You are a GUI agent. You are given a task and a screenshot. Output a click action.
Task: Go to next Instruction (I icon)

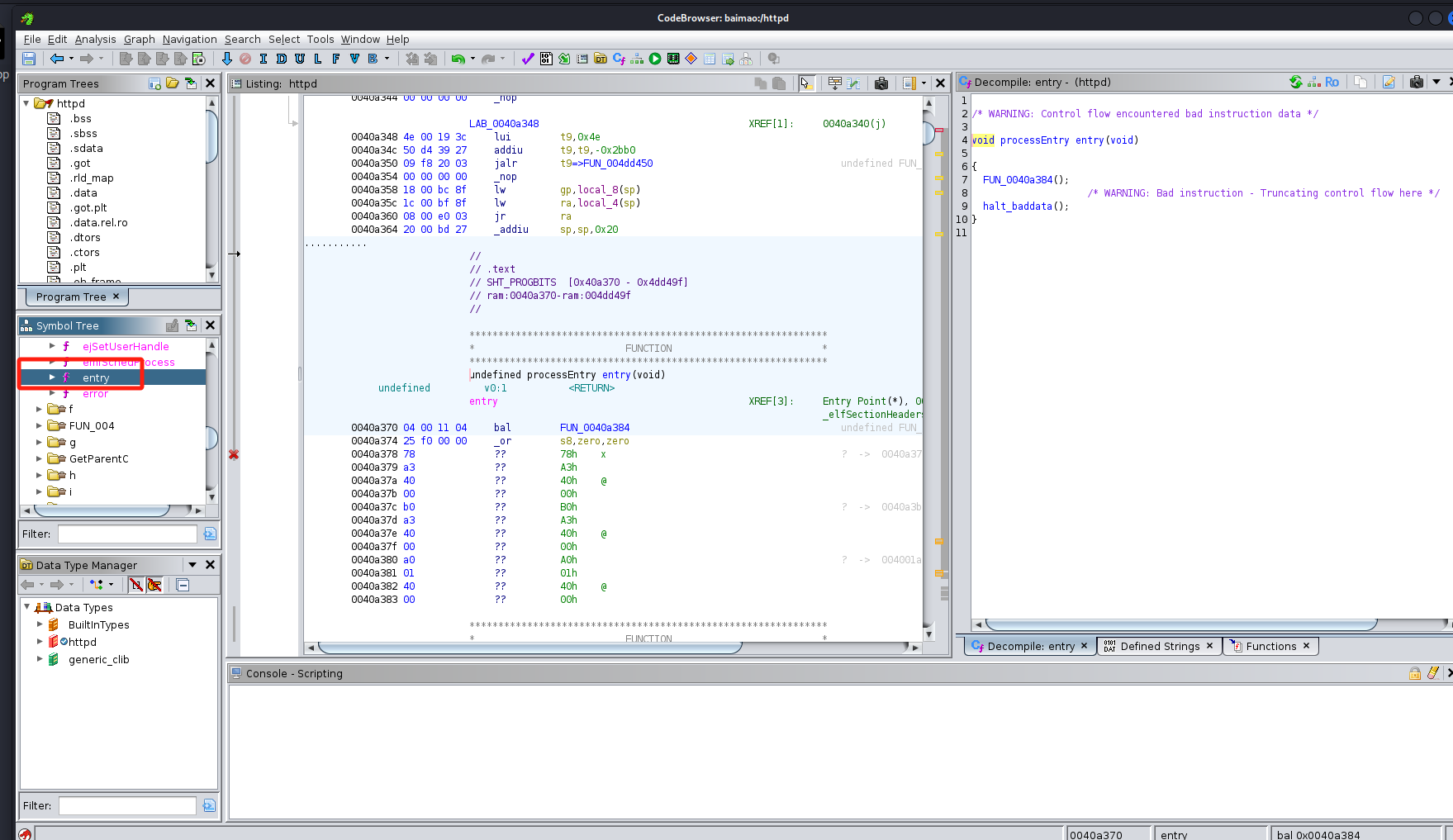pyautogui.click(x=264, y=59)
